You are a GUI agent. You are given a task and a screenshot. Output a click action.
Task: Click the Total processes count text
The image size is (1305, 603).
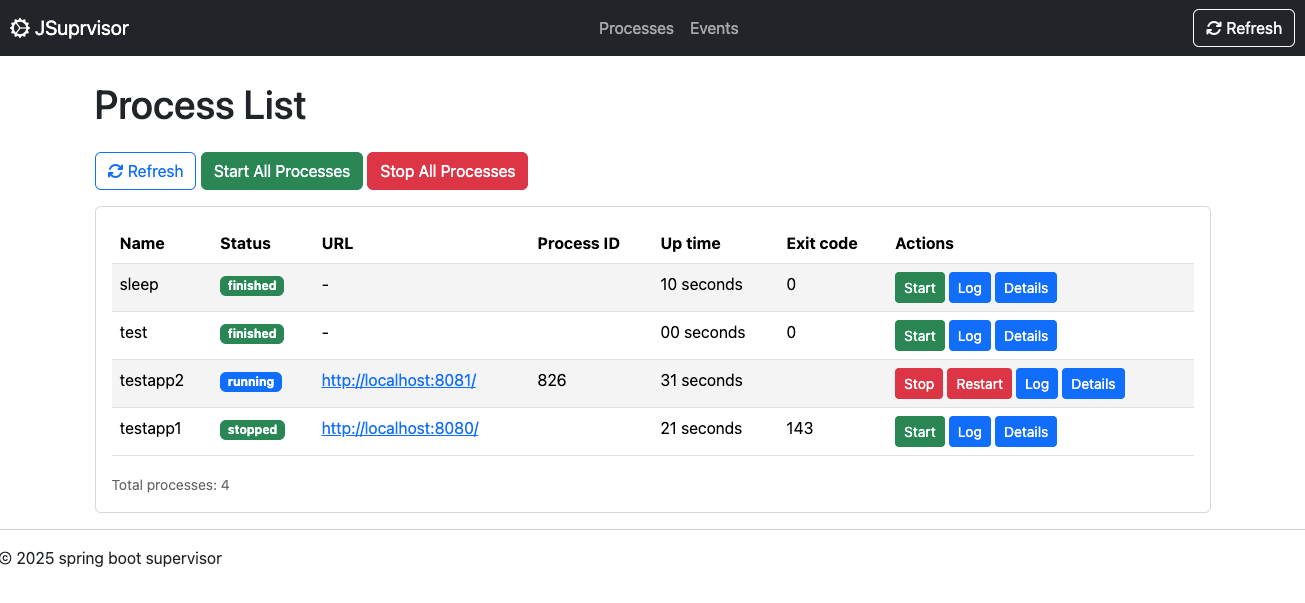(169, 484)
